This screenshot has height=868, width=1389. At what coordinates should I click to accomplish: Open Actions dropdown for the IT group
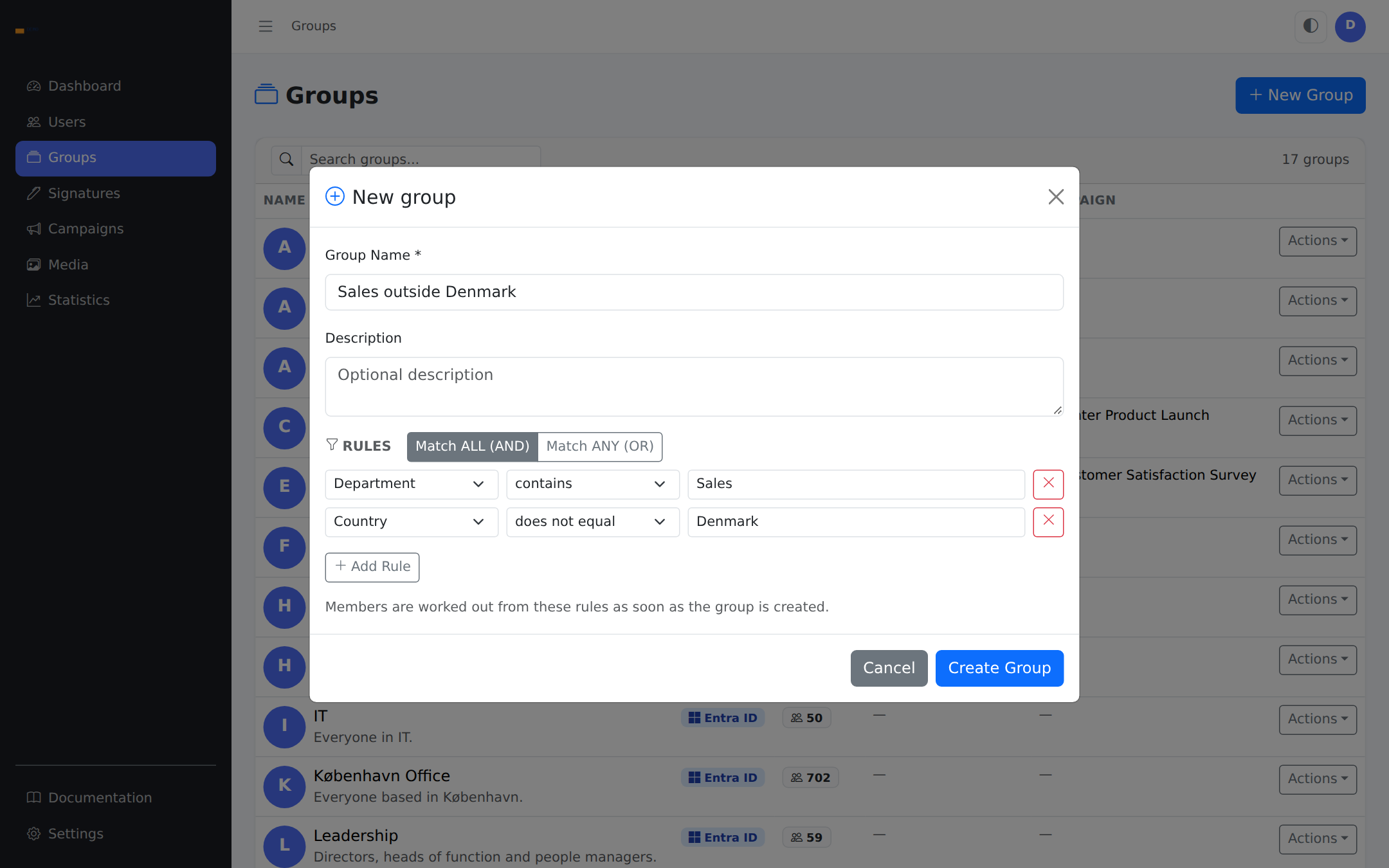[x=1318, y=719]
